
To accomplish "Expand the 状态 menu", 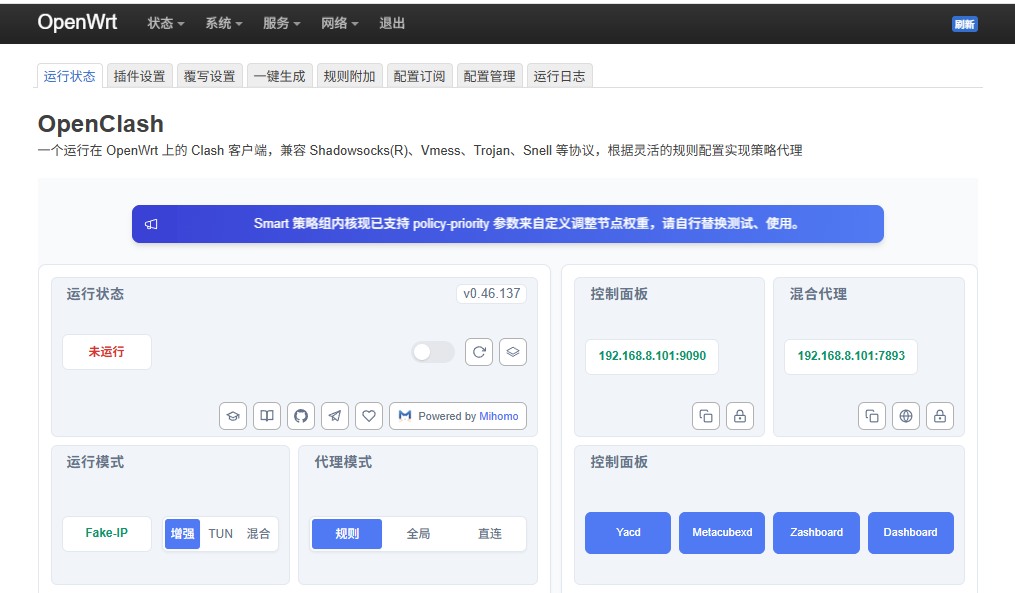I will [x=166, y=23].
